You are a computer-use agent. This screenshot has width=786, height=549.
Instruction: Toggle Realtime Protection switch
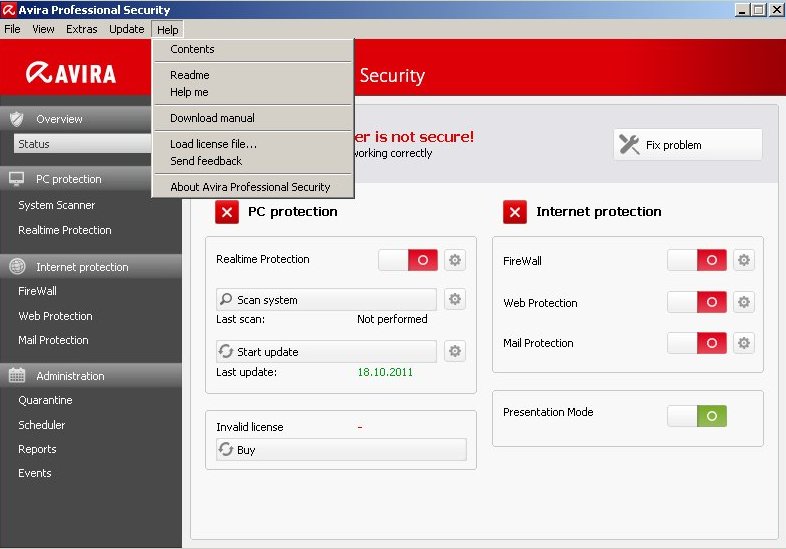coord(408,260)
